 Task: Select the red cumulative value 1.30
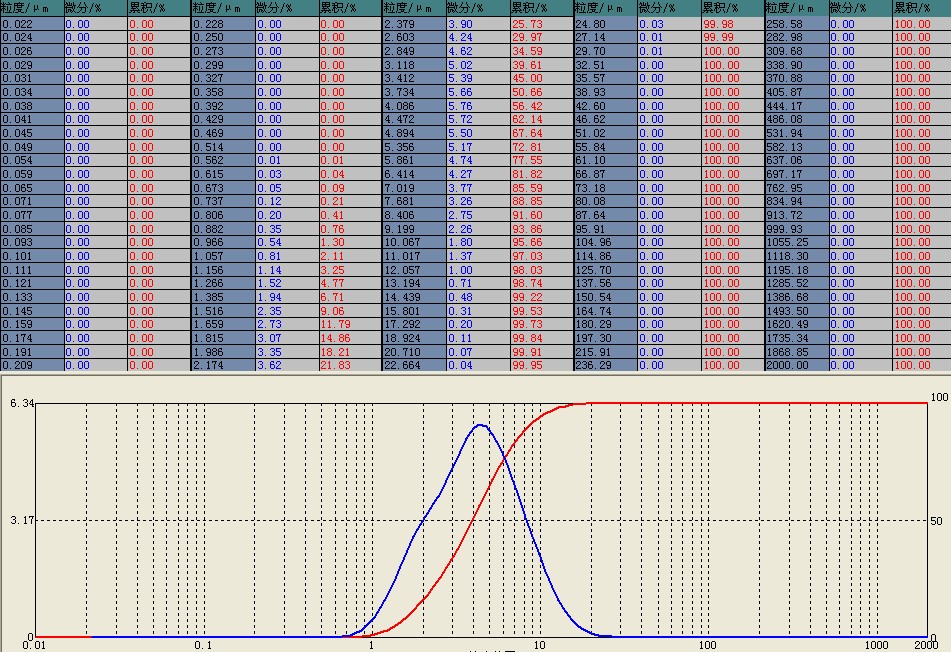pyautogui.click(x=332, y=242)
